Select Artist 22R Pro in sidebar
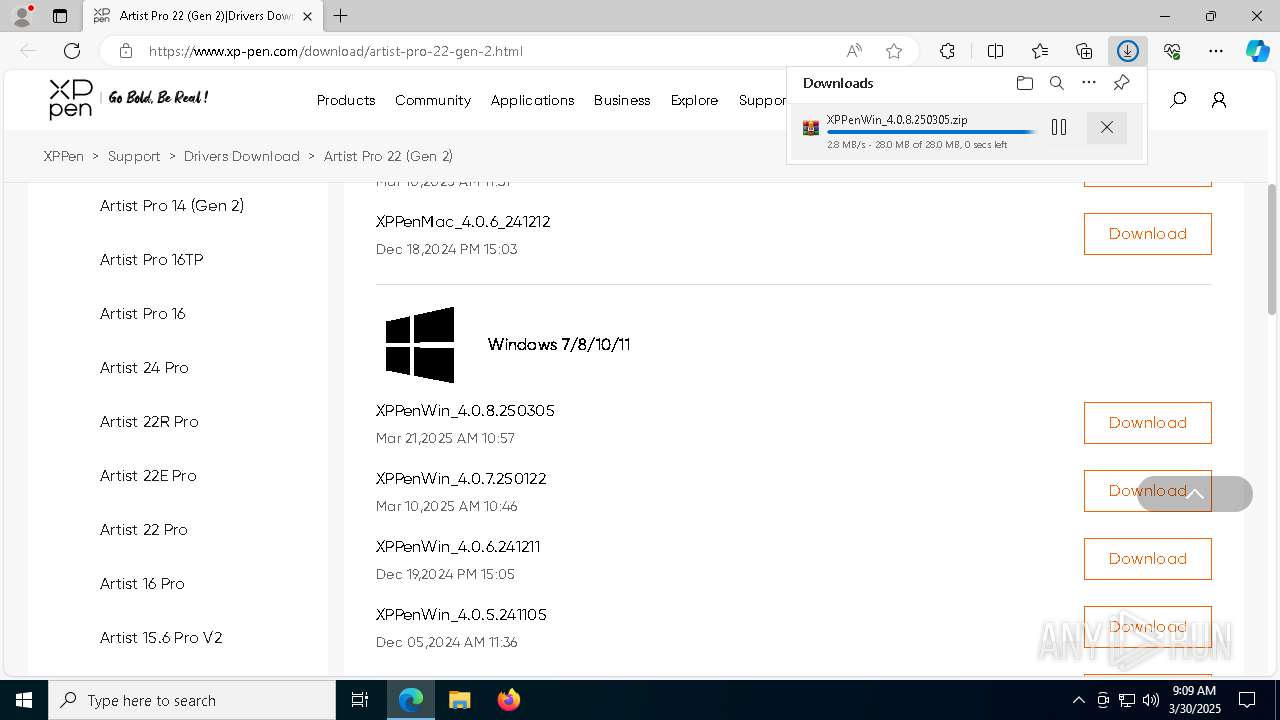 point(149,422)
